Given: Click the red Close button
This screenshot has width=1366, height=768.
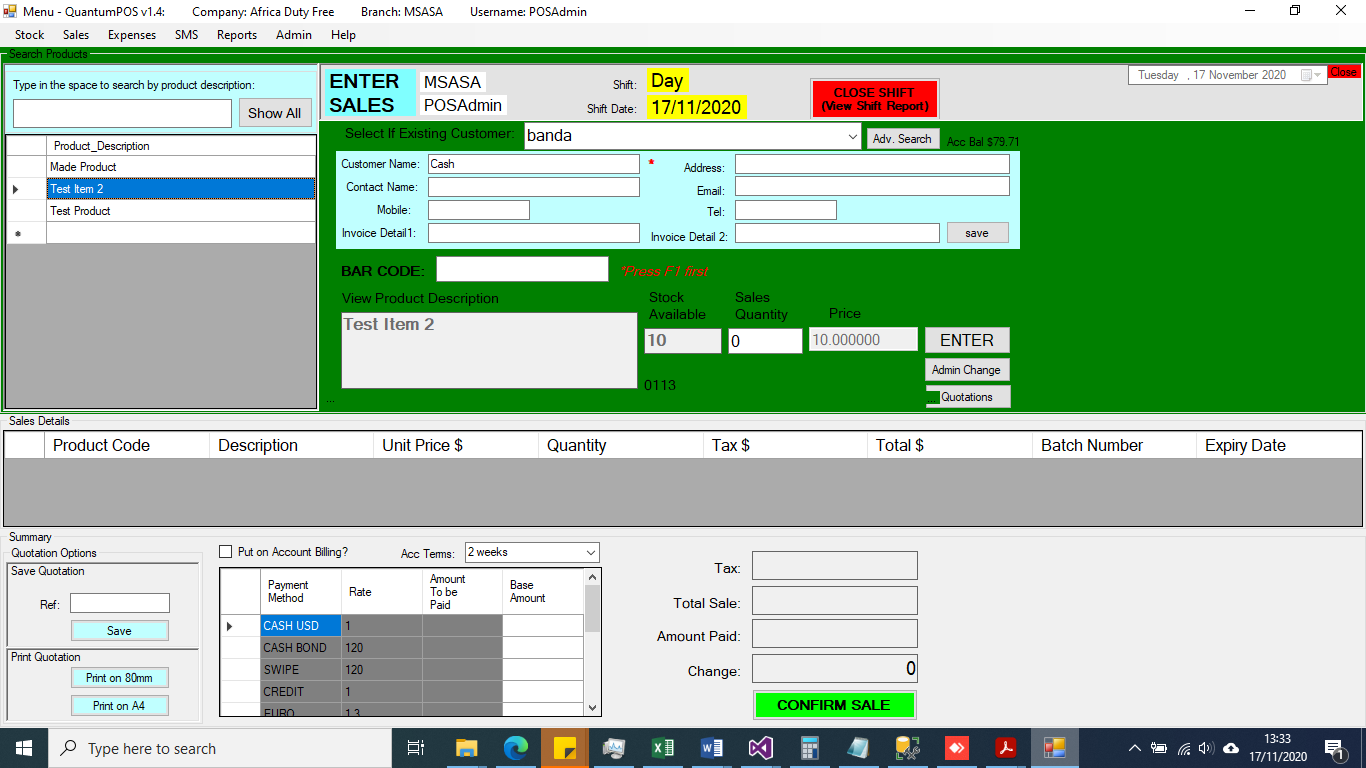Looking at the screenshot, I should point(1344,71).
